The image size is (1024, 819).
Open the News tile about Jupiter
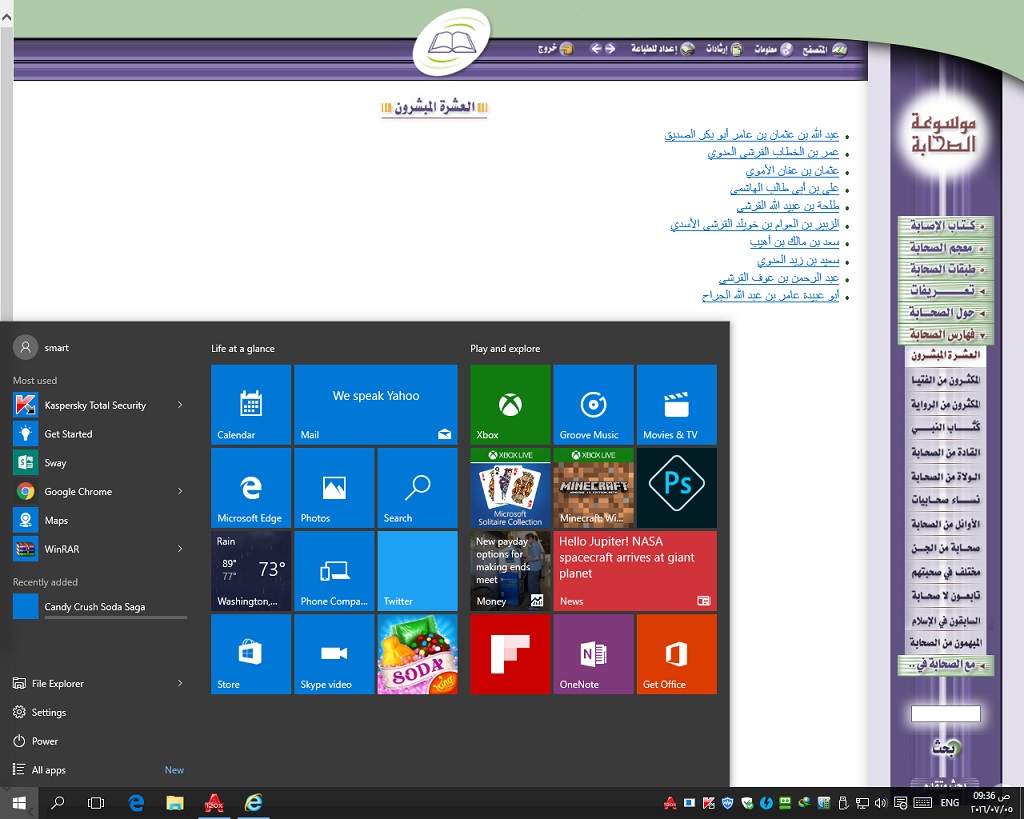(635, 571)
